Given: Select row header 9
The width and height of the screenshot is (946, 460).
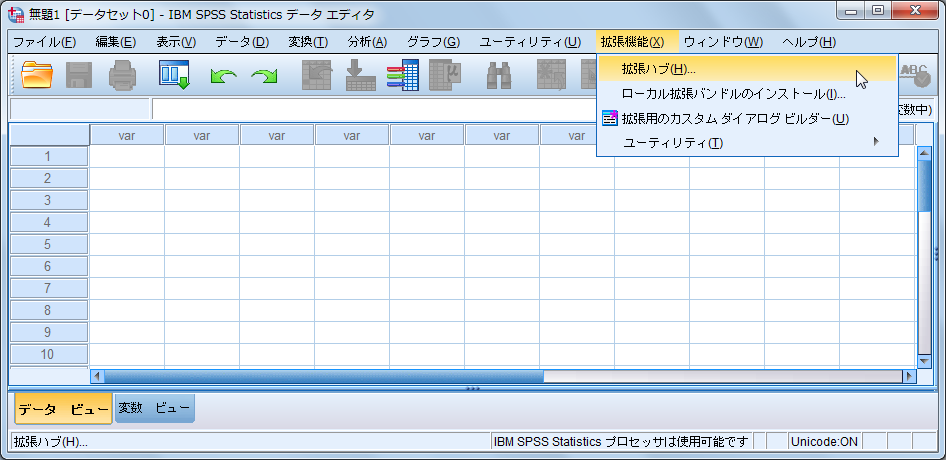Looking at the screenshot, I should pyautogui.click(x=49, y=332).
